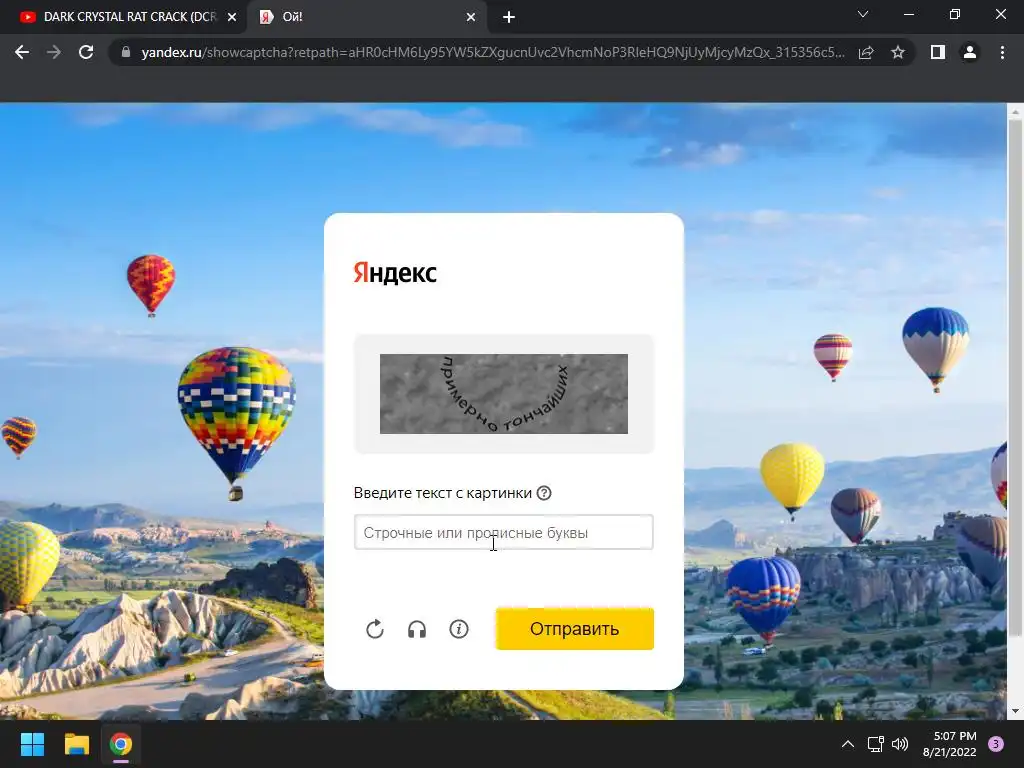Open the clock showing 5:07 PM
Screen dimensions: 1024x768
click(x=950, y=744)
